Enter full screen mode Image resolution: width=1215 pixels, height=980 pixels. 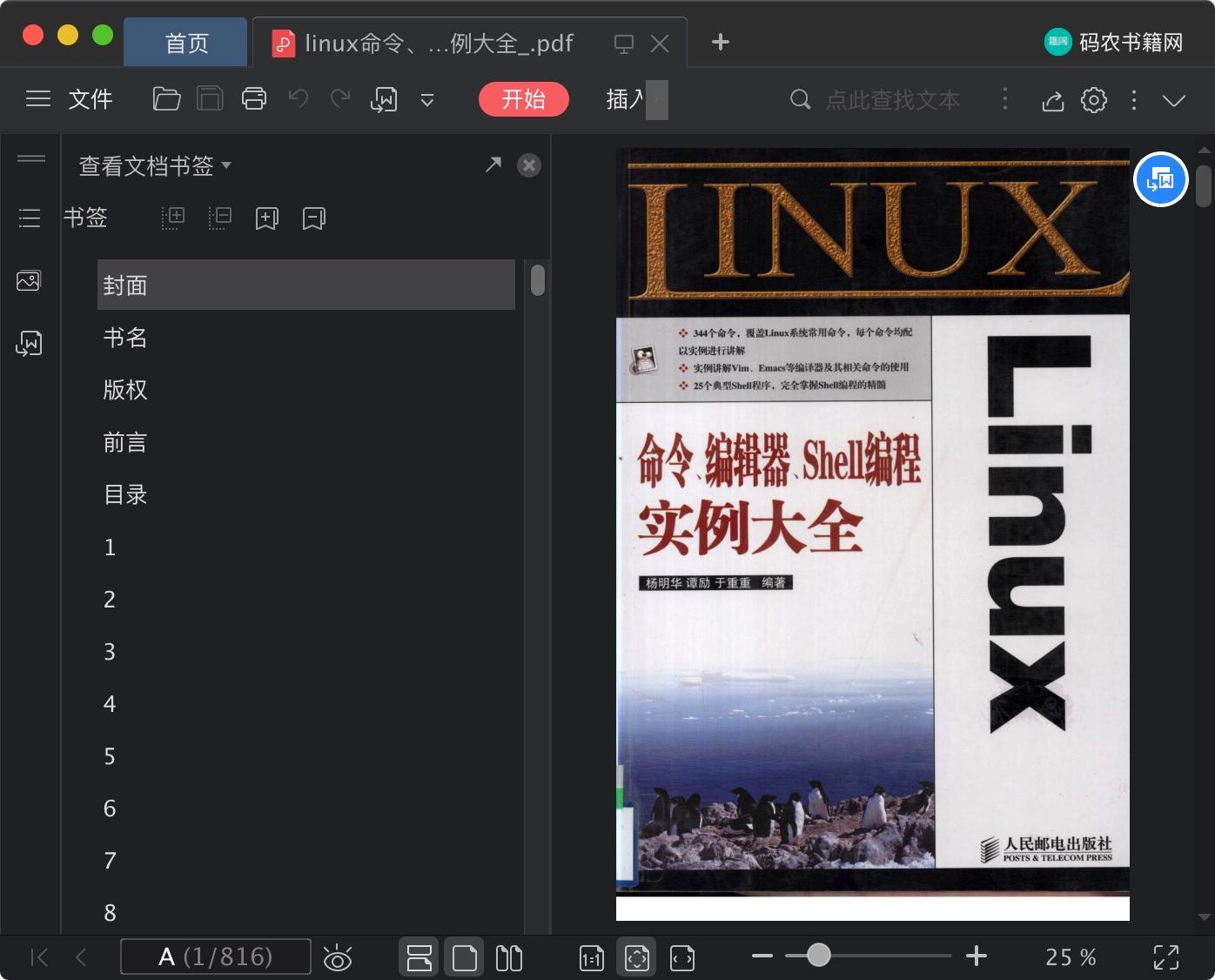[1166, 957]
